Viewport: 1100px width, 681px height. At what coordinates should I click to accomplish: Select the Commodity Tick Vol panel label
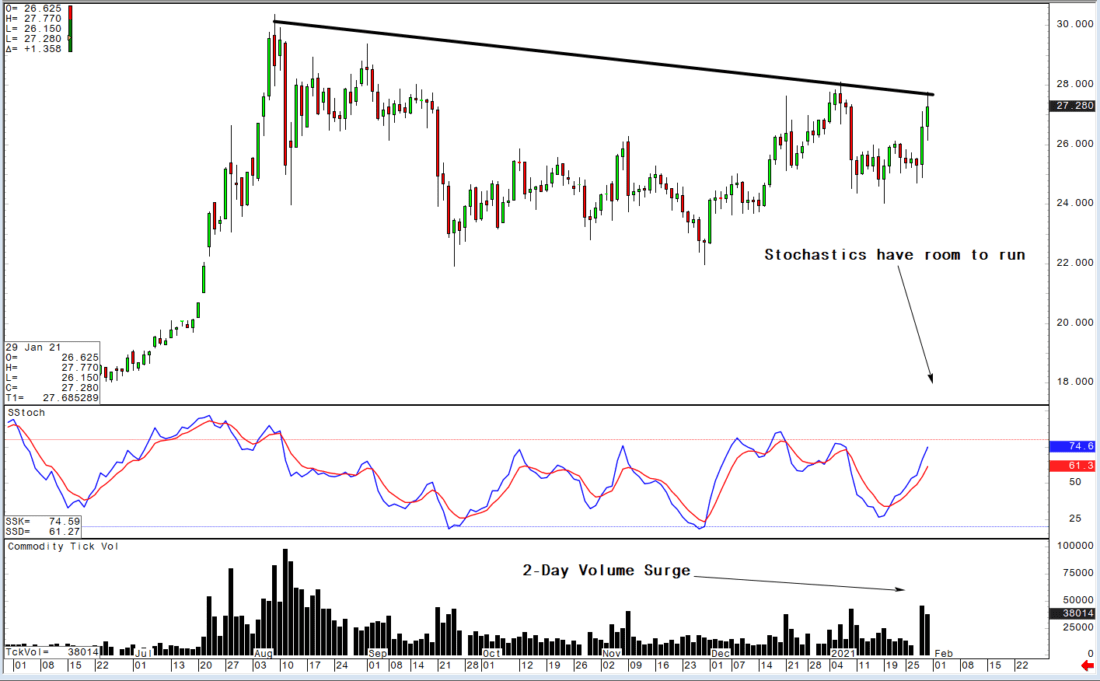[66, 546]
